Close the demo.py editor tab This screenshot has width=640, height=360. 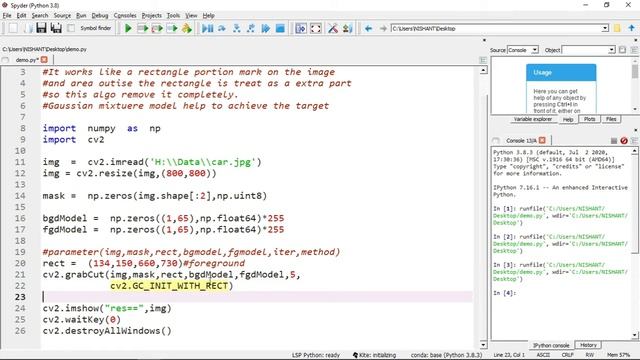[44, 60]
